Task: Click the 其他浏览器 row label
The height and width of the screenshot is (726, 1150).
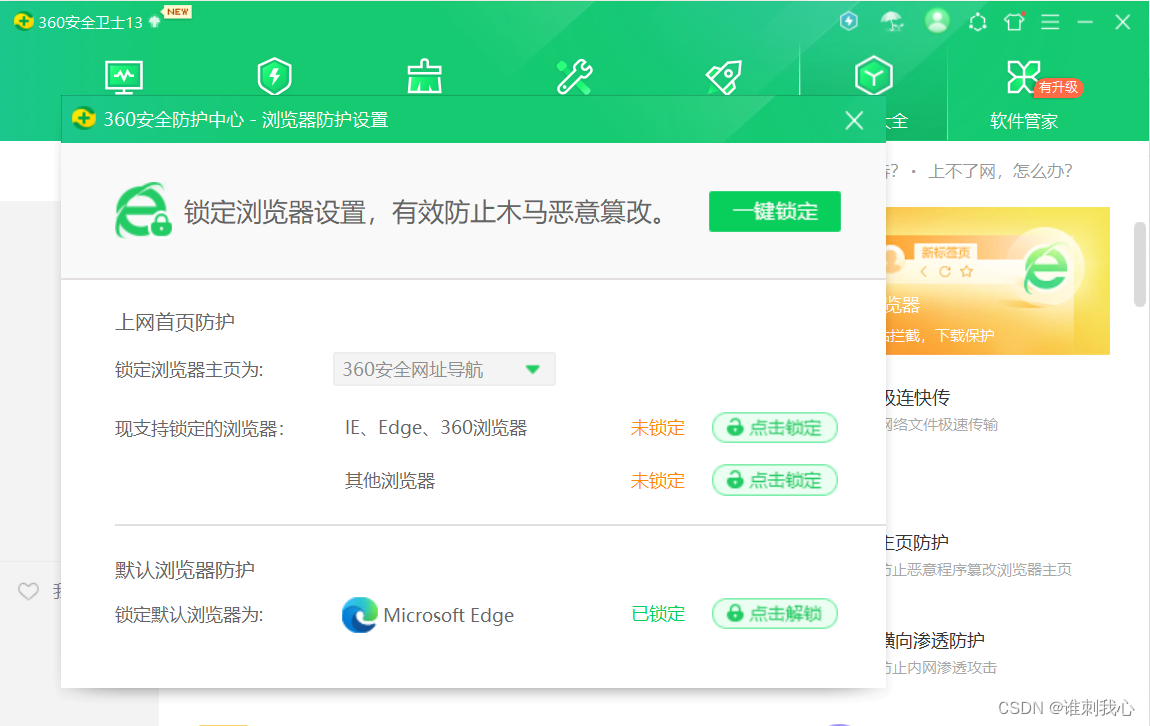Action: point(390,481)
